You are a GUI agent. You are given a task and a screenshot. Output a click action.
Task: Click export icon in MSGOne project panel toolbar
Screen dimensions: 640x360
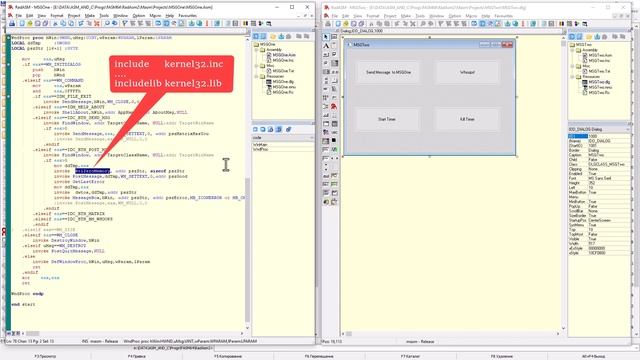tap(281, 37)
